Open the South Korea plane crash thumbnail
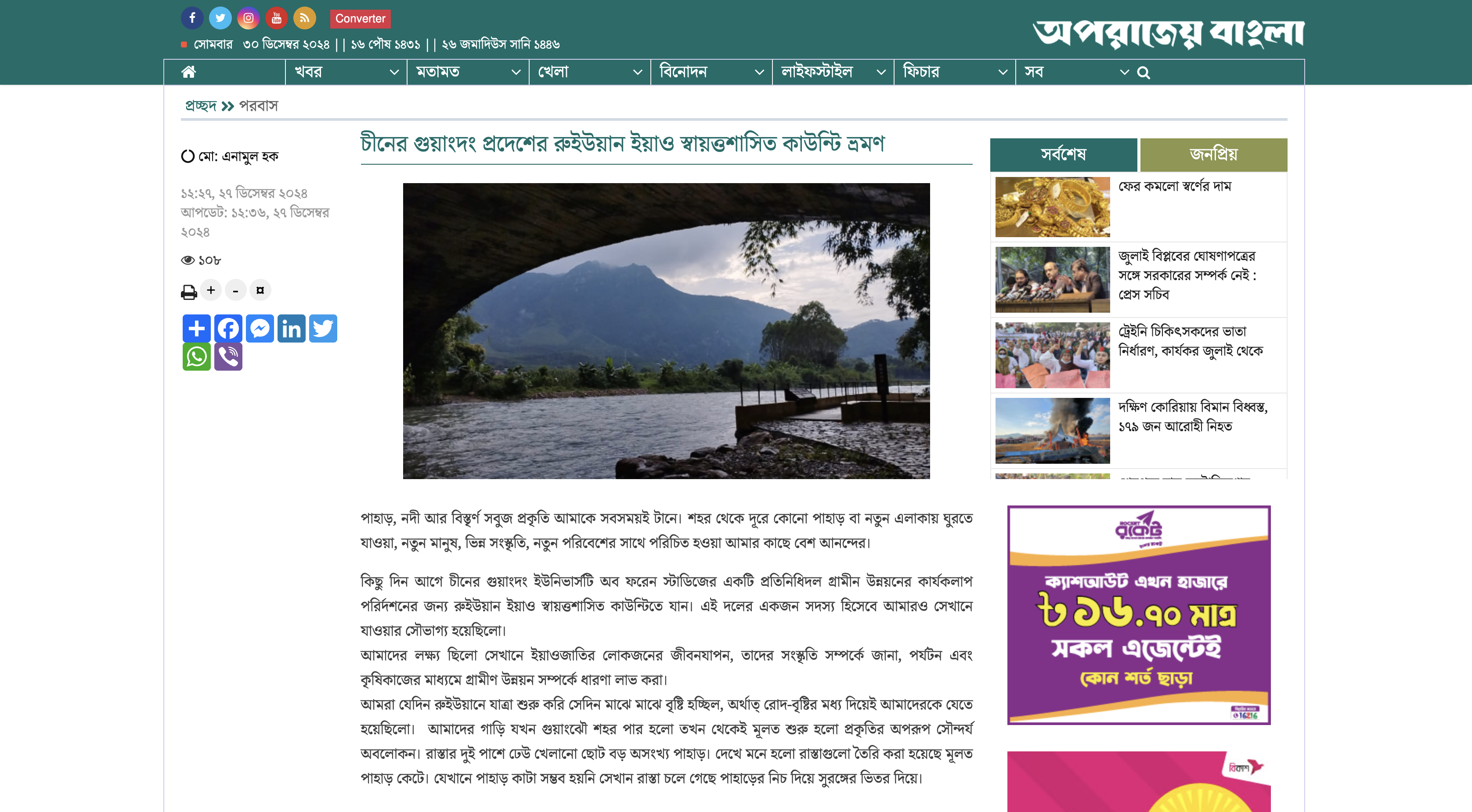1472x812 pixels. 1053,431
